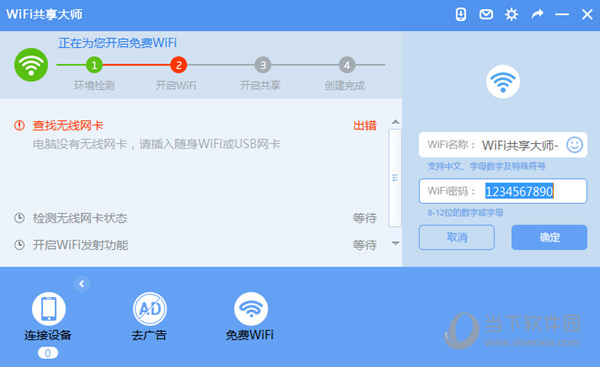Click the blue WiFi logo in right panel
600x367 pixels.
click(503, 82)
